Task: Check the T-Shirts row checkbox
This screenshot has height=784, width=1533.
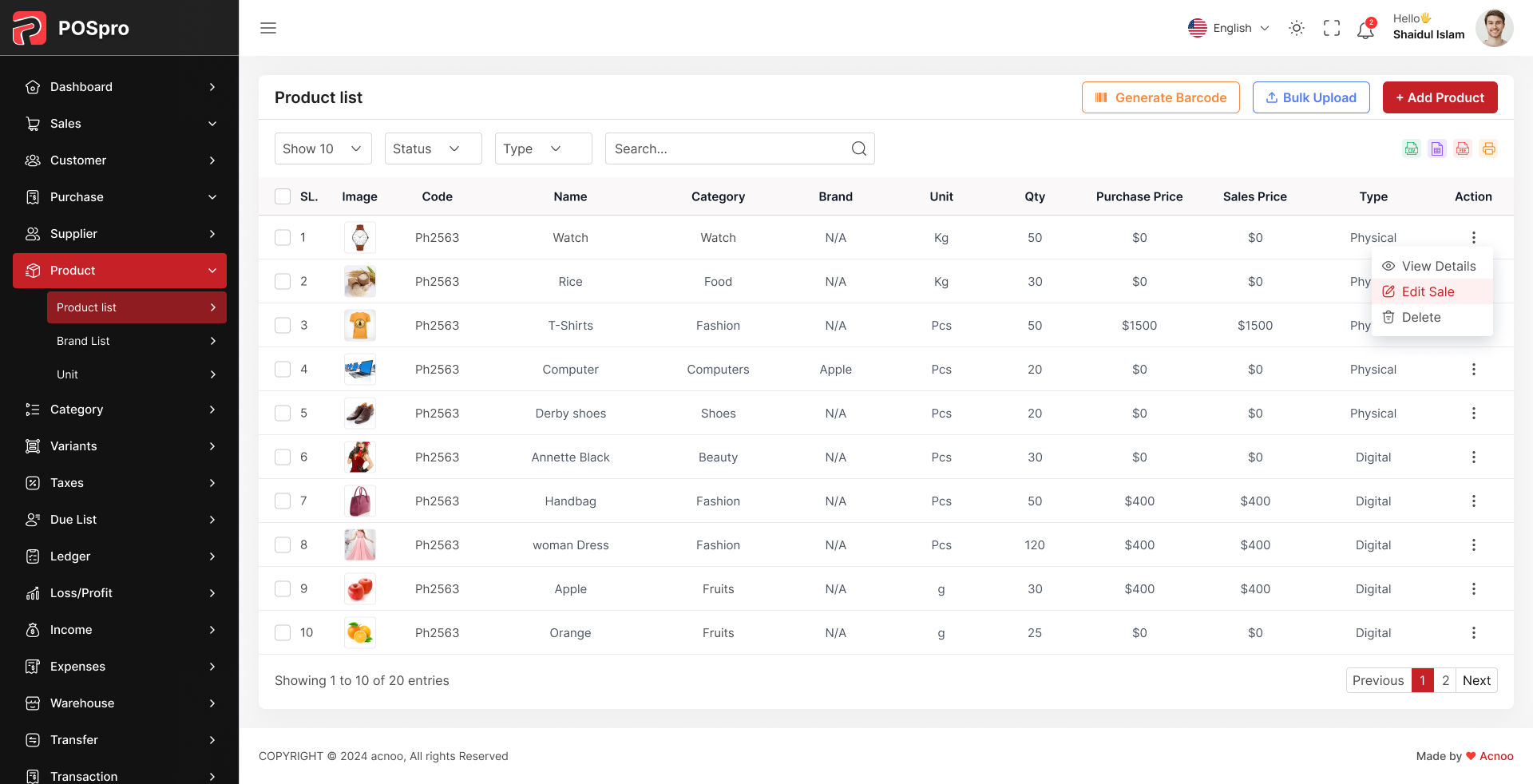Action: pyautogui.click(x=282, y=325)
